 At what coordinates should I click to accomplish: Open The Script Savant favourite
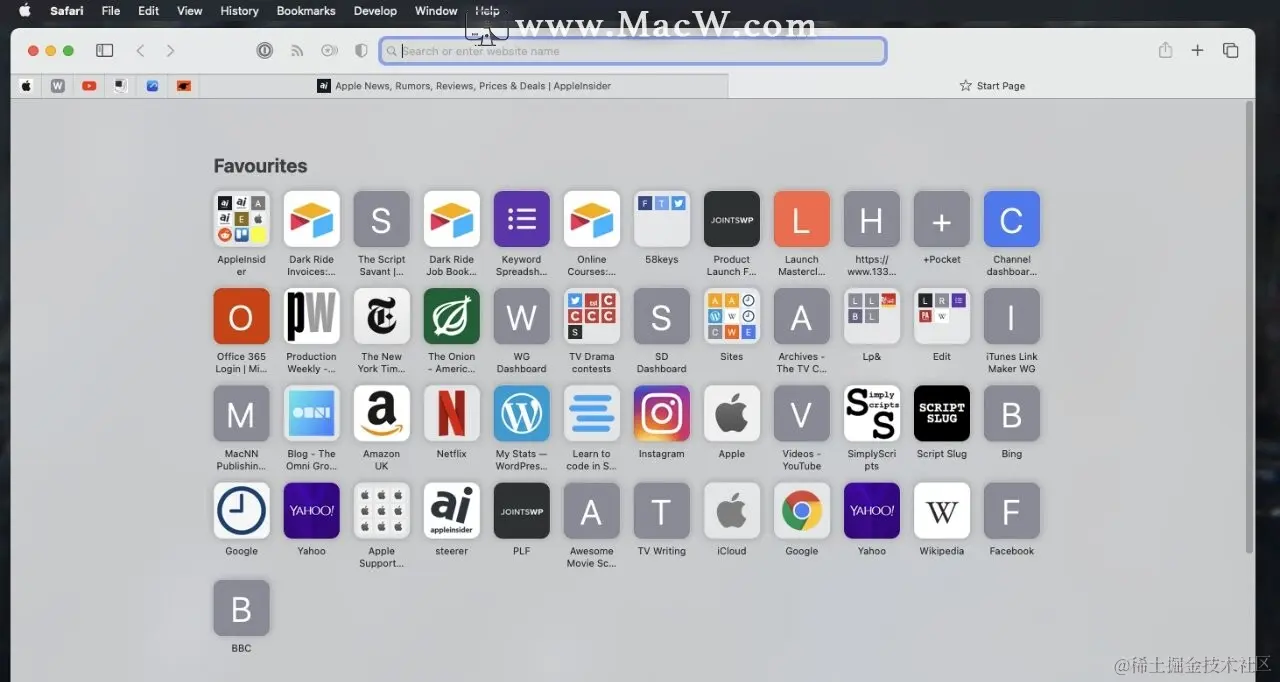coord(381,219)
